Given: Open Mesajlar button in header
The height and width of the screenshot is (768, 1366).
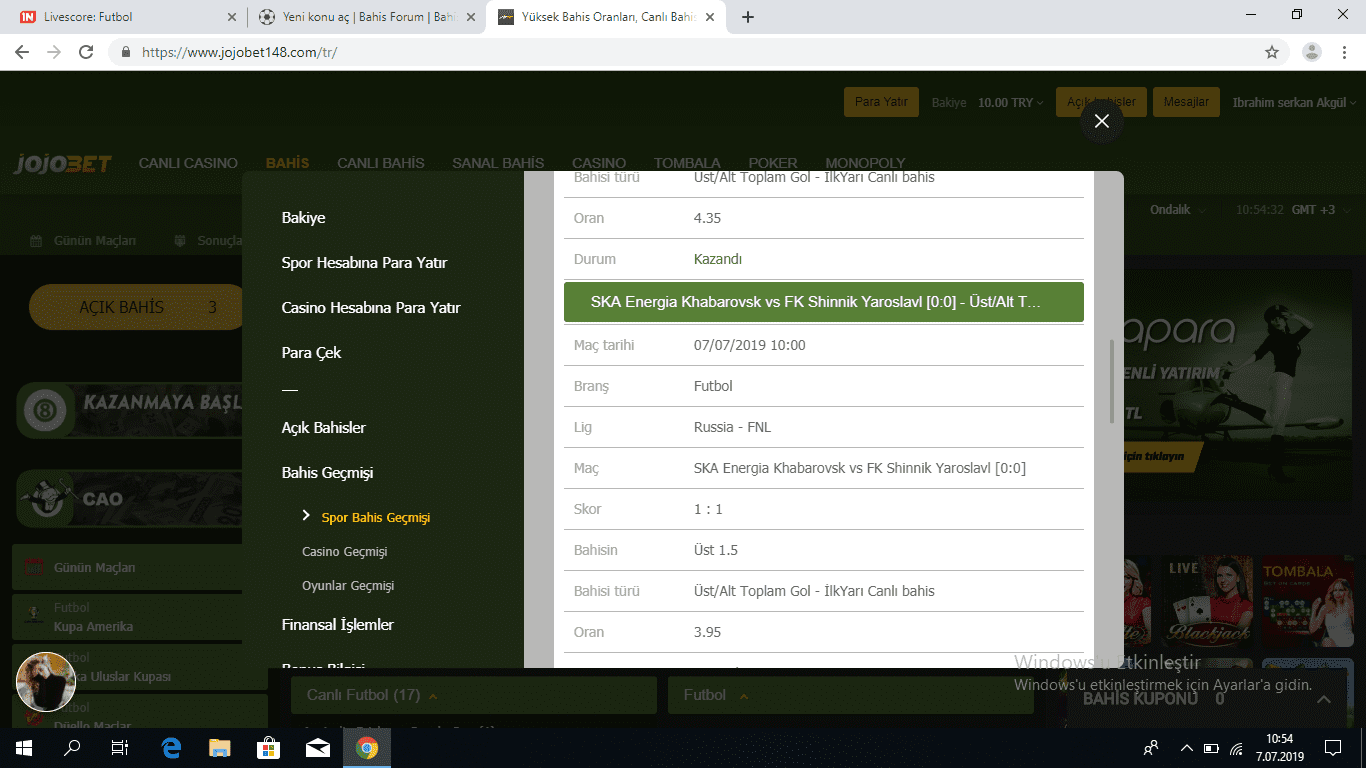Looking at the screenshot, I should [x=1186, y=102].
